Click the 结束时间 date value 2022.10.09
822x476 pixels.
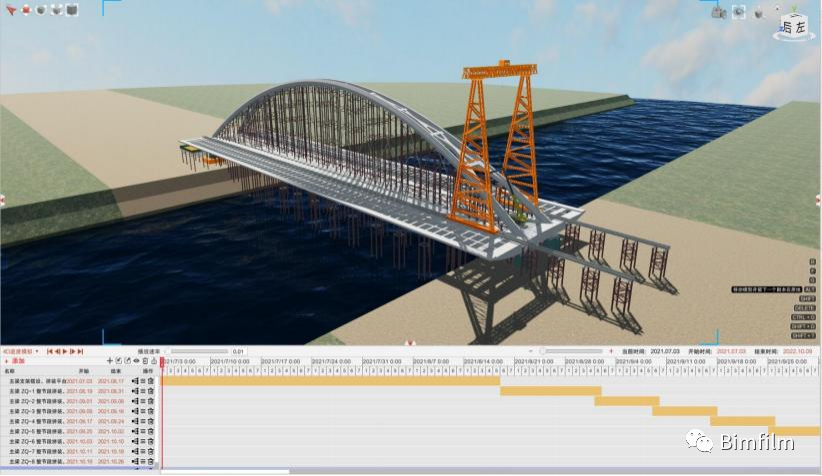coord(798,351)
